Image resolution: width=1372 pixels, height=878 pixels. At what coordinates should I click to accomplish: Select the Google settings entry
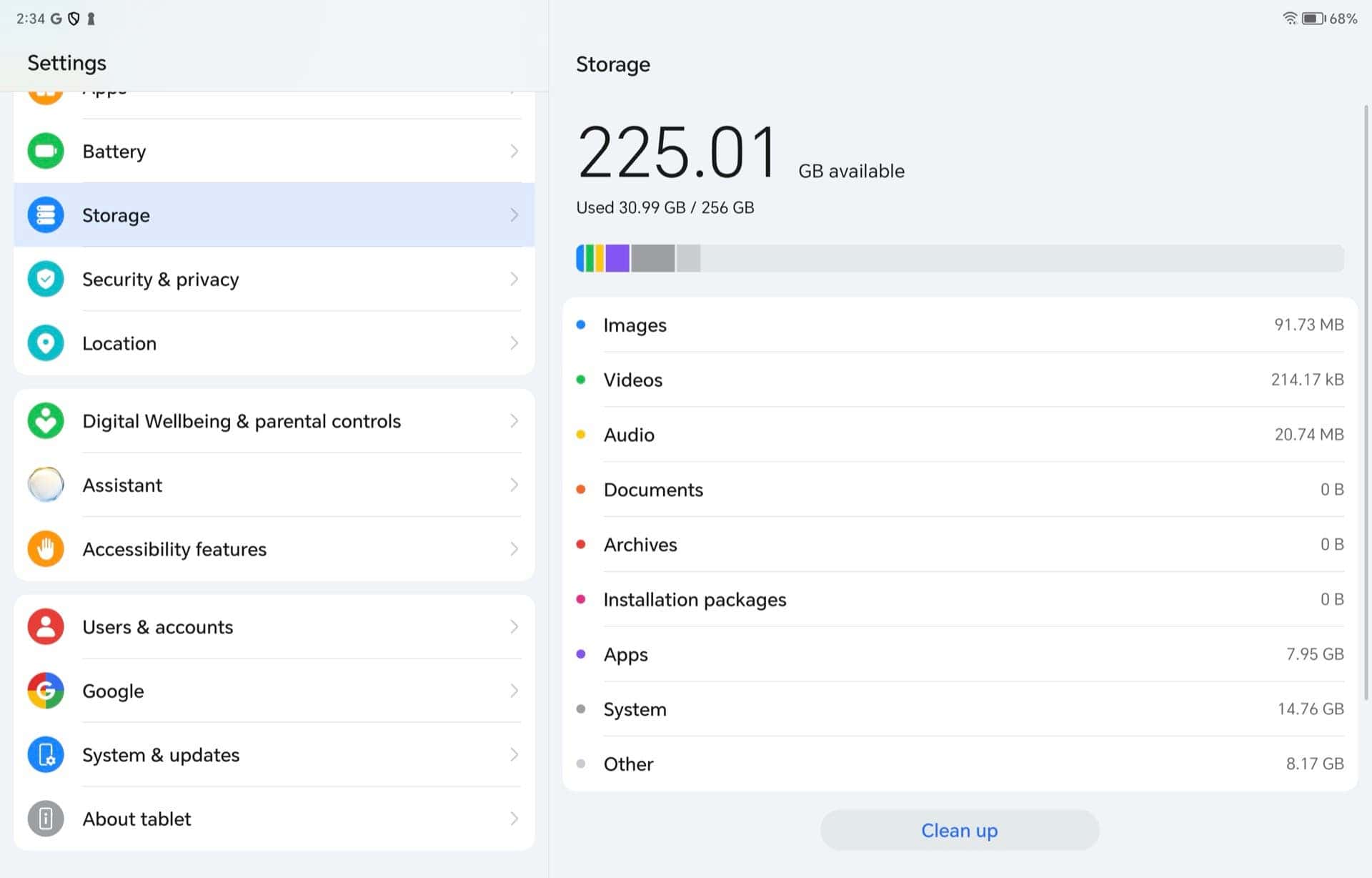274,691
